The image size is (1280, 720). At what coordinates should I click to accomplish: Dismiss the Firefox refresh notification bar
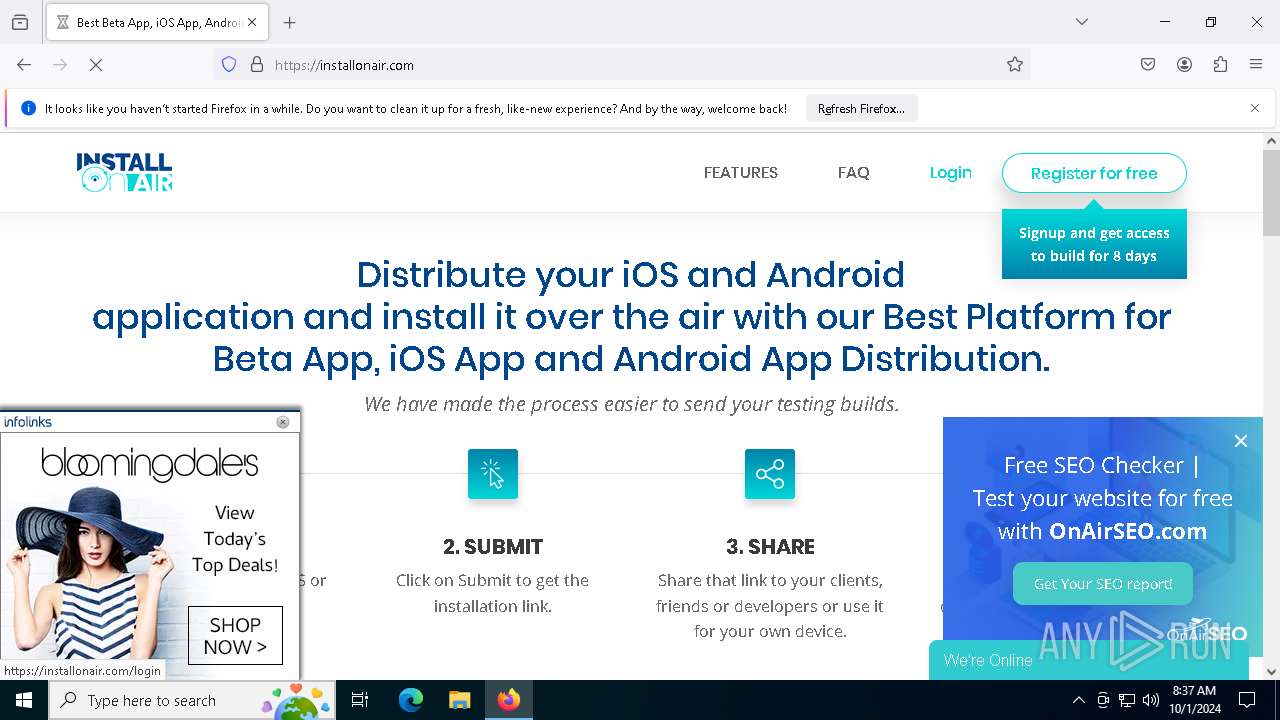coord(1255,108)
